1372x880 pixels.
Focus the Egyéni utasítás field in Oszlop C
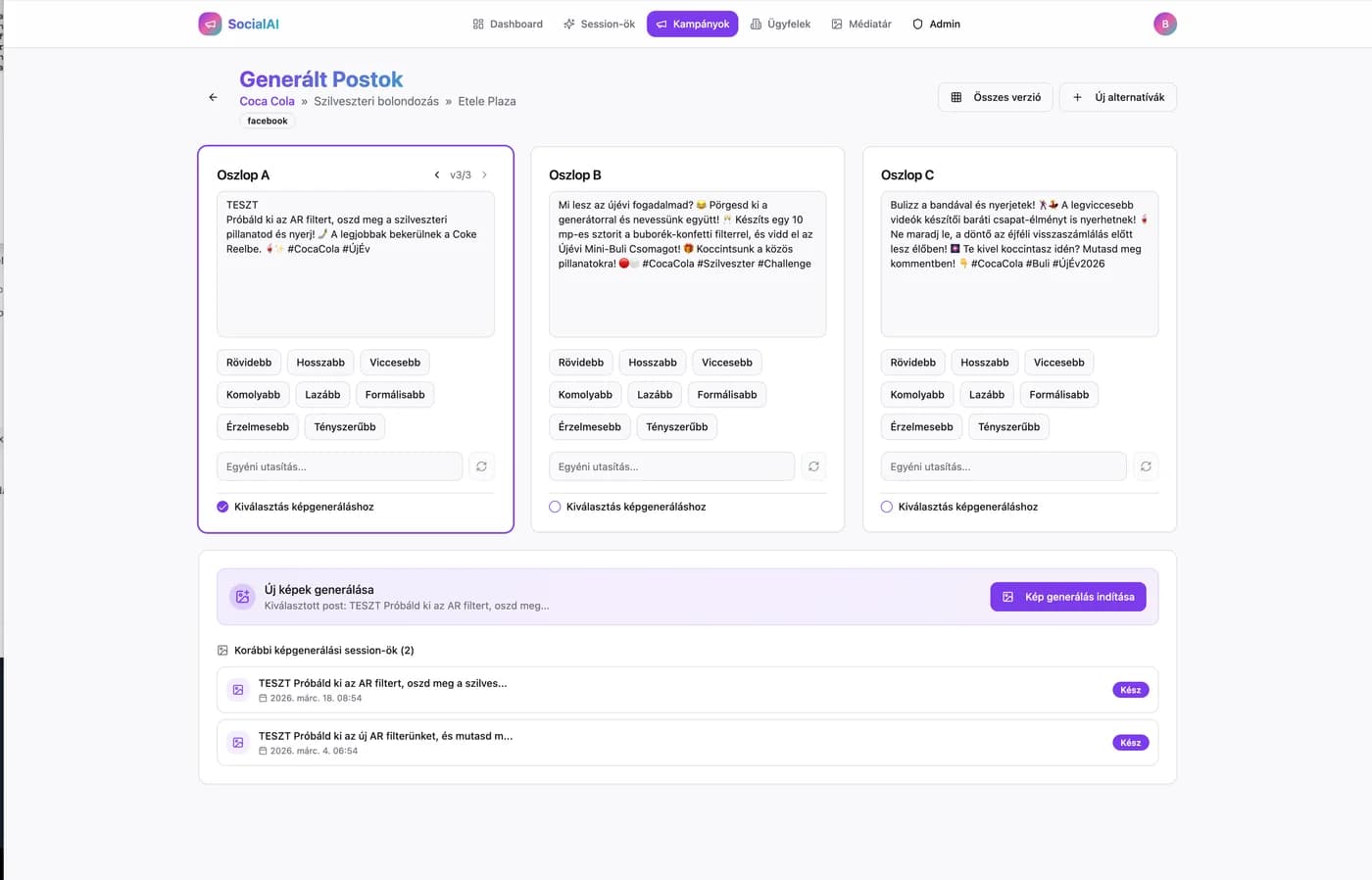1004,466
